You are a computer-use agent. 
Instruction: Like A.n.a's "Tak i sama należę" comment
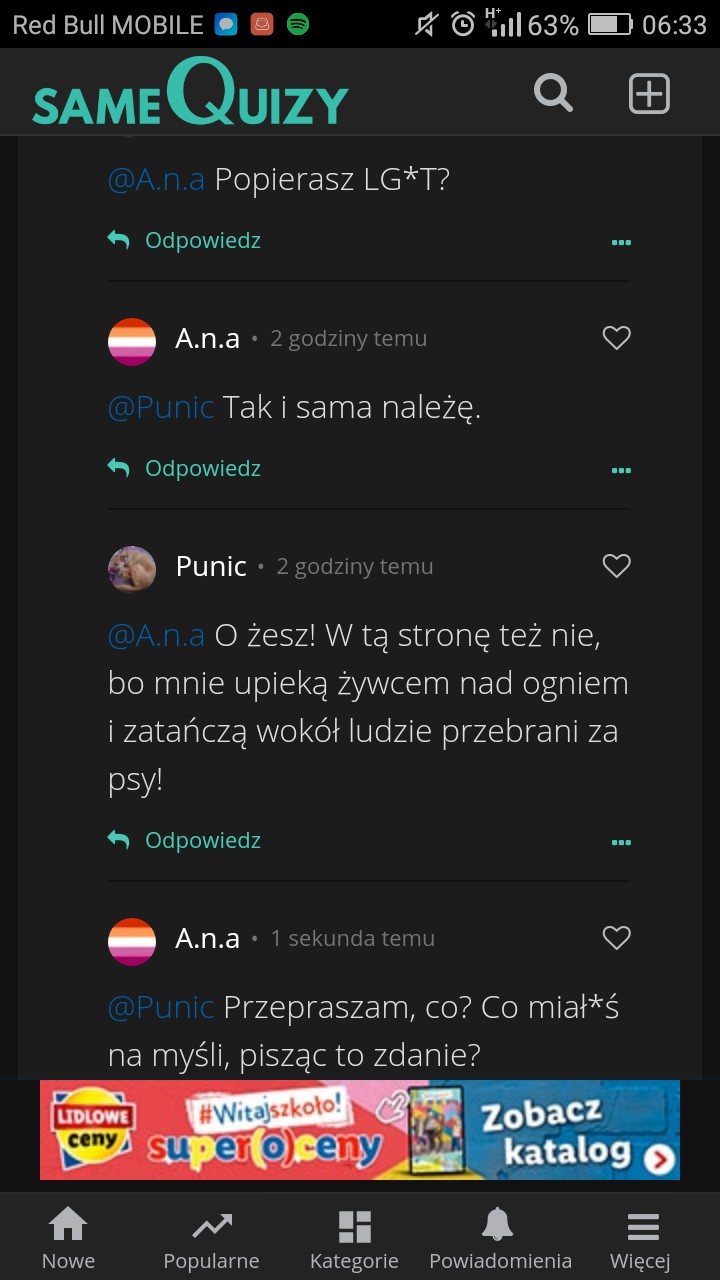617,339
